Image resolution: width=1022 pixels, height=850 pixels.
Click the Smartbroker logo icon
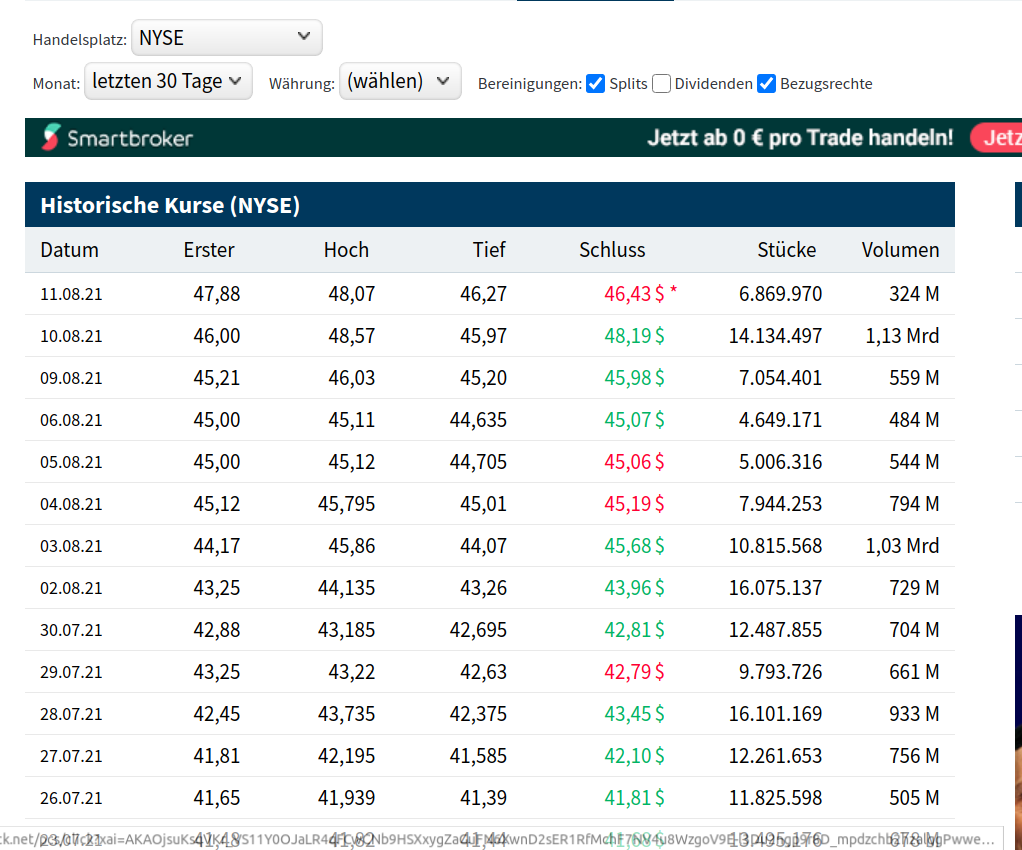coord(51,138)
